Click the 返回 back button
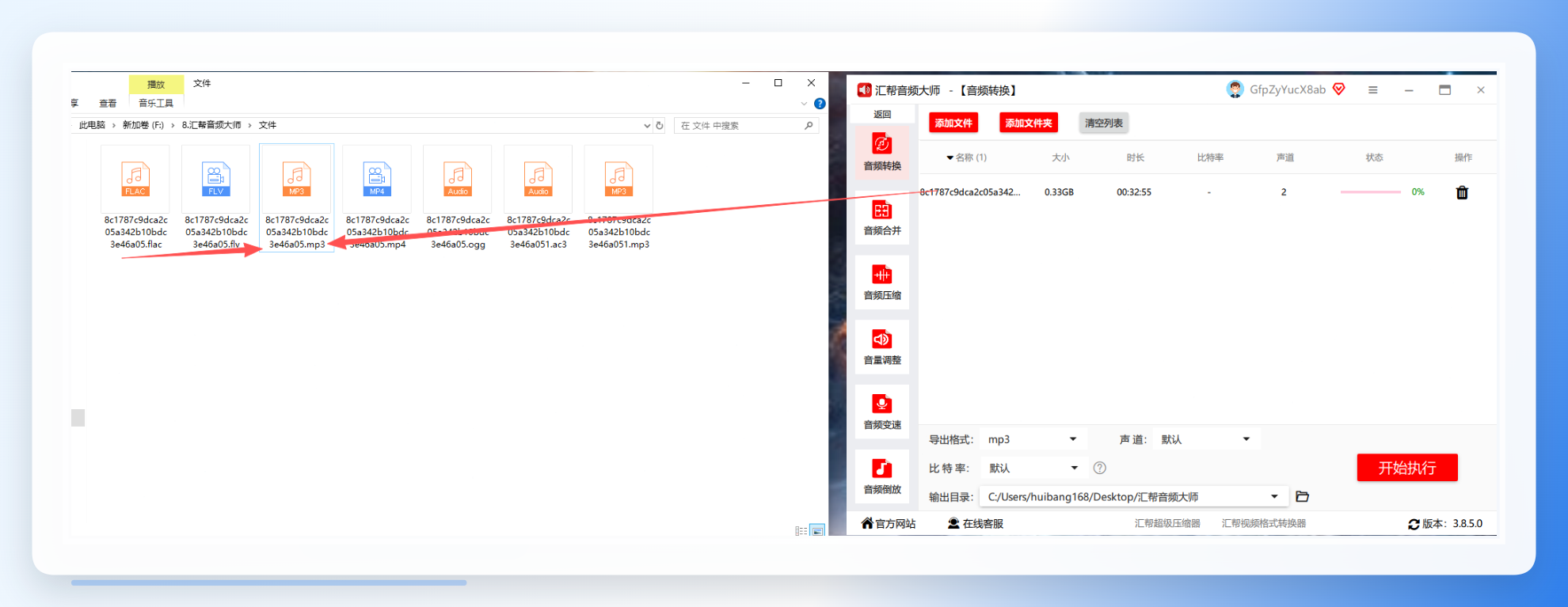Screen dimensions: 1568x607 (882, 114)
